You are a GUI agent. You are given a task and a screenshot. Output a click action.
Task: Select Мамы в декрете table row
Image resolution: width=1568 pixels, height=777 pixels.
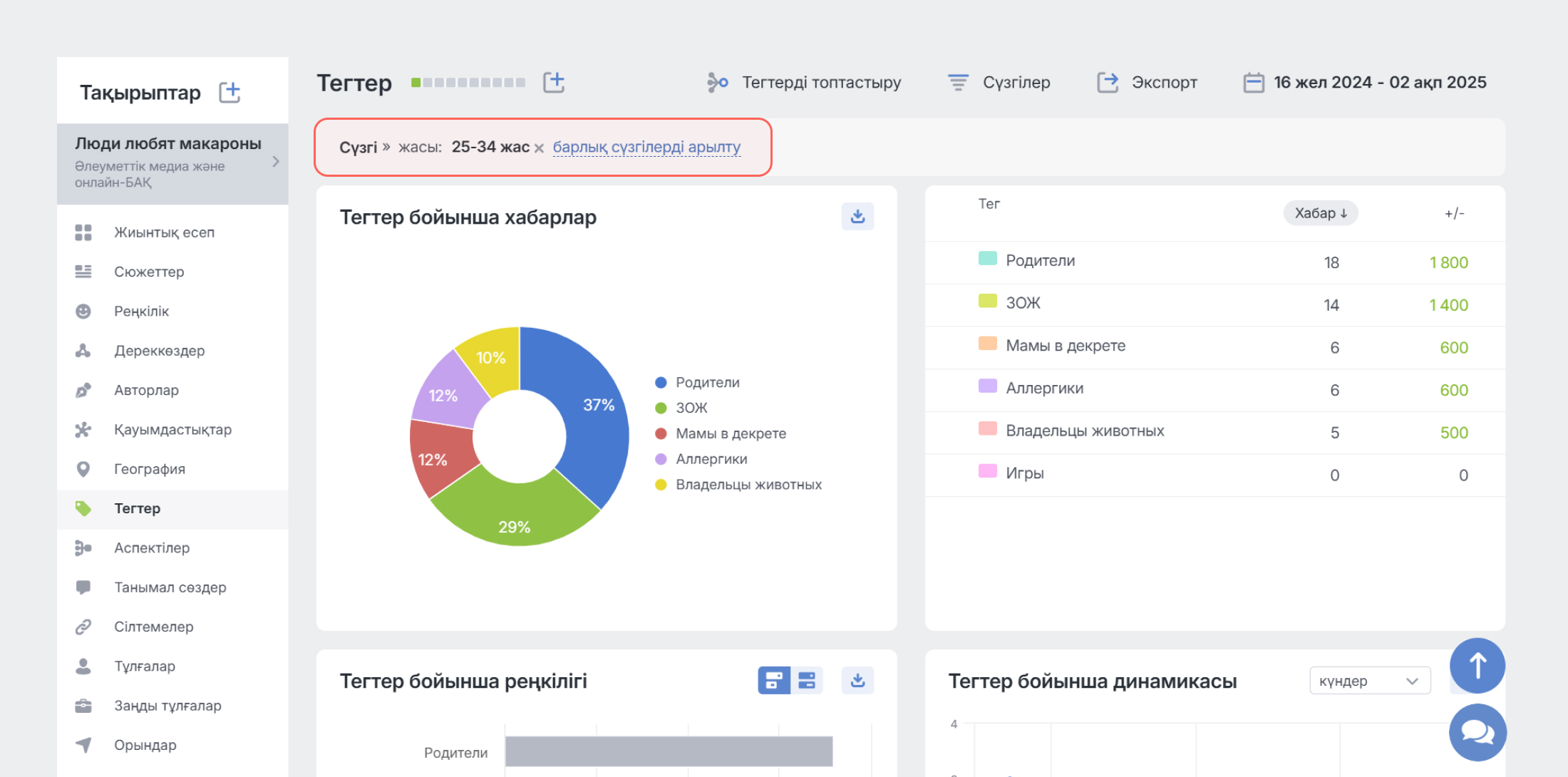click(1214, 347)
